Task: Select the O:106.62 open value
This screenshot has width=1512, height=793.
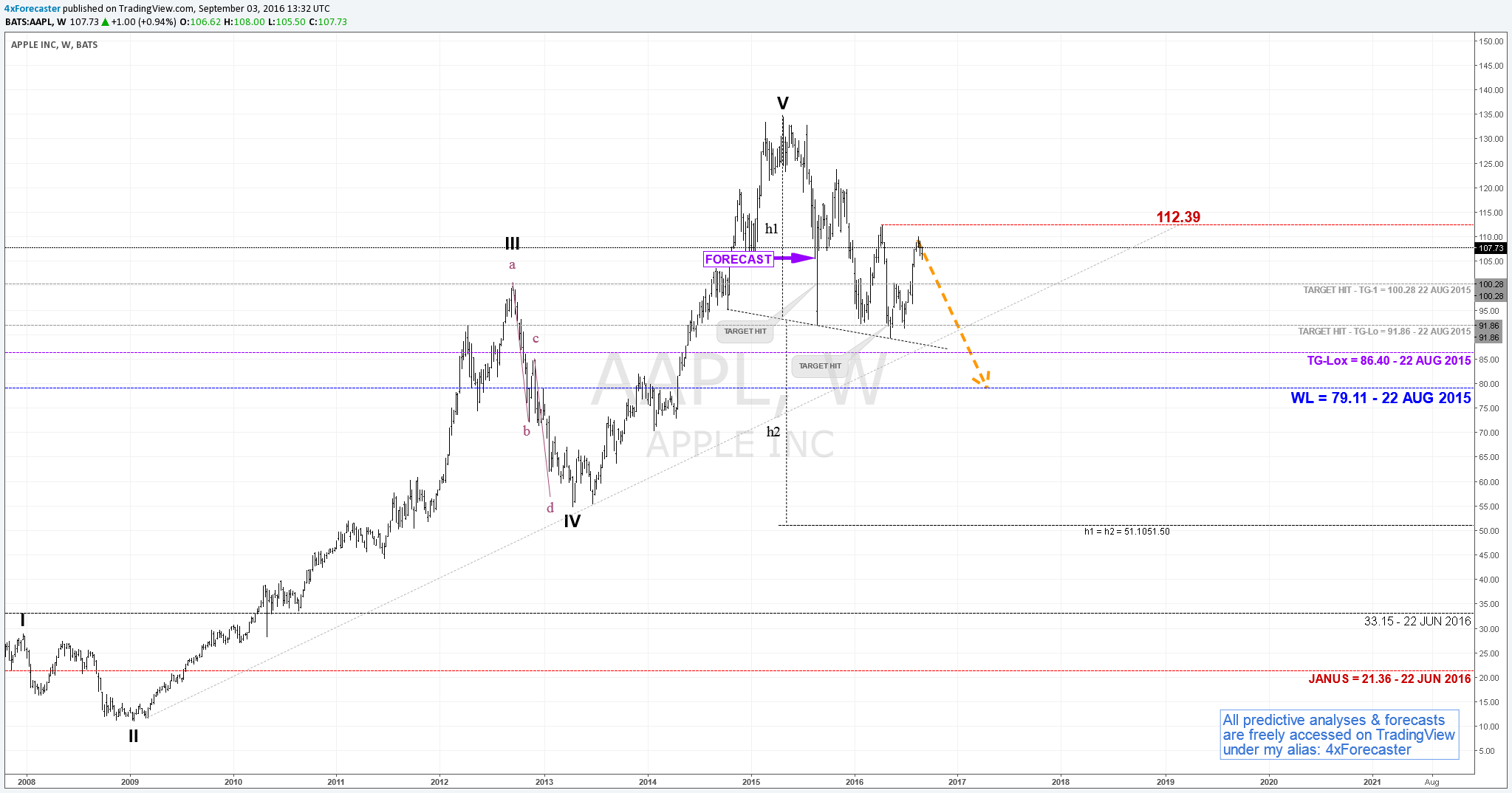Action: (200, 22)
